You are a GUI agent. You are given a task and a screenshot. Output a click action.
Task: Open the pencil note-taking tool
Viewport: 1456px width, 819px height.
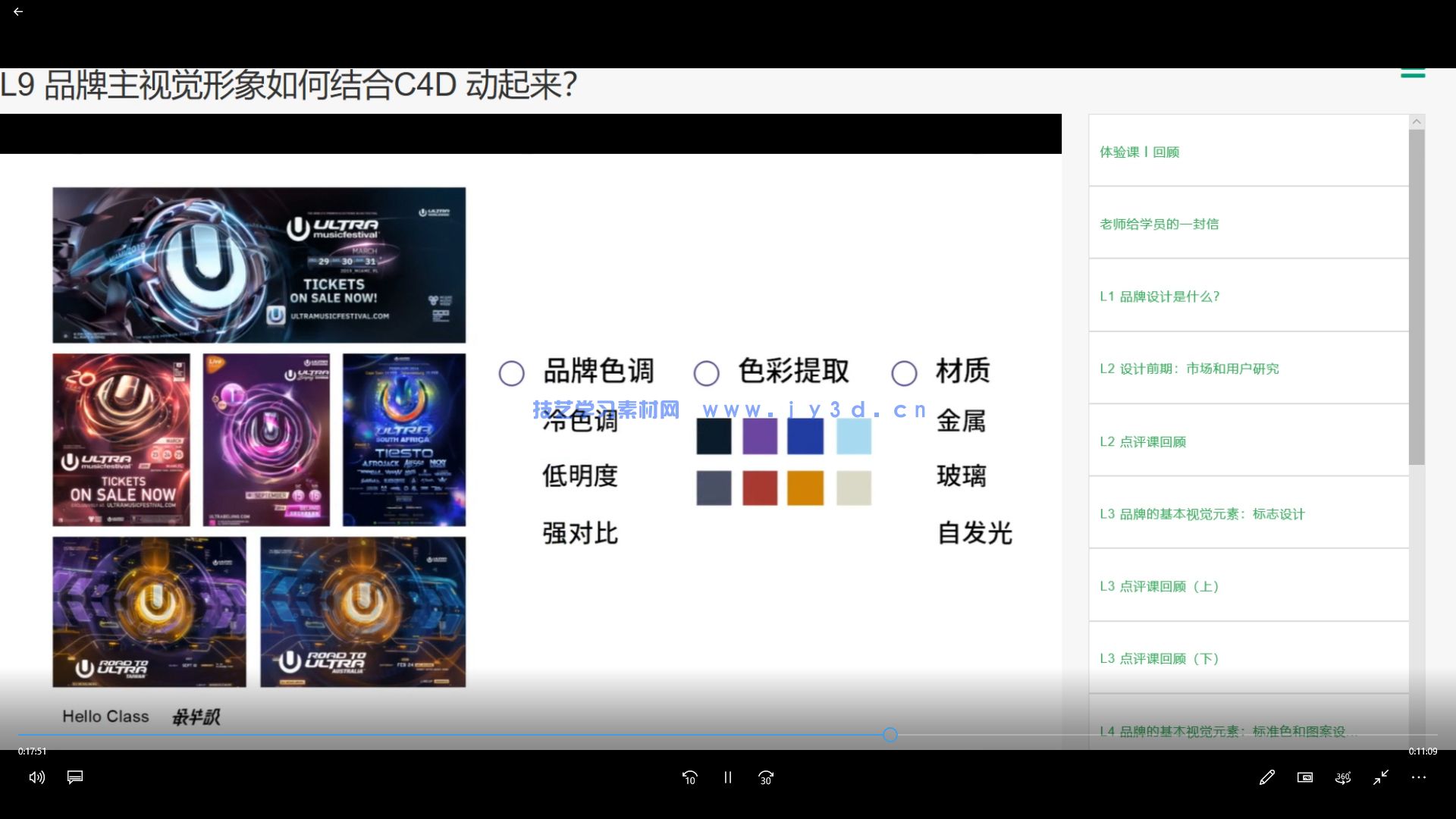tap(1266, 777)
